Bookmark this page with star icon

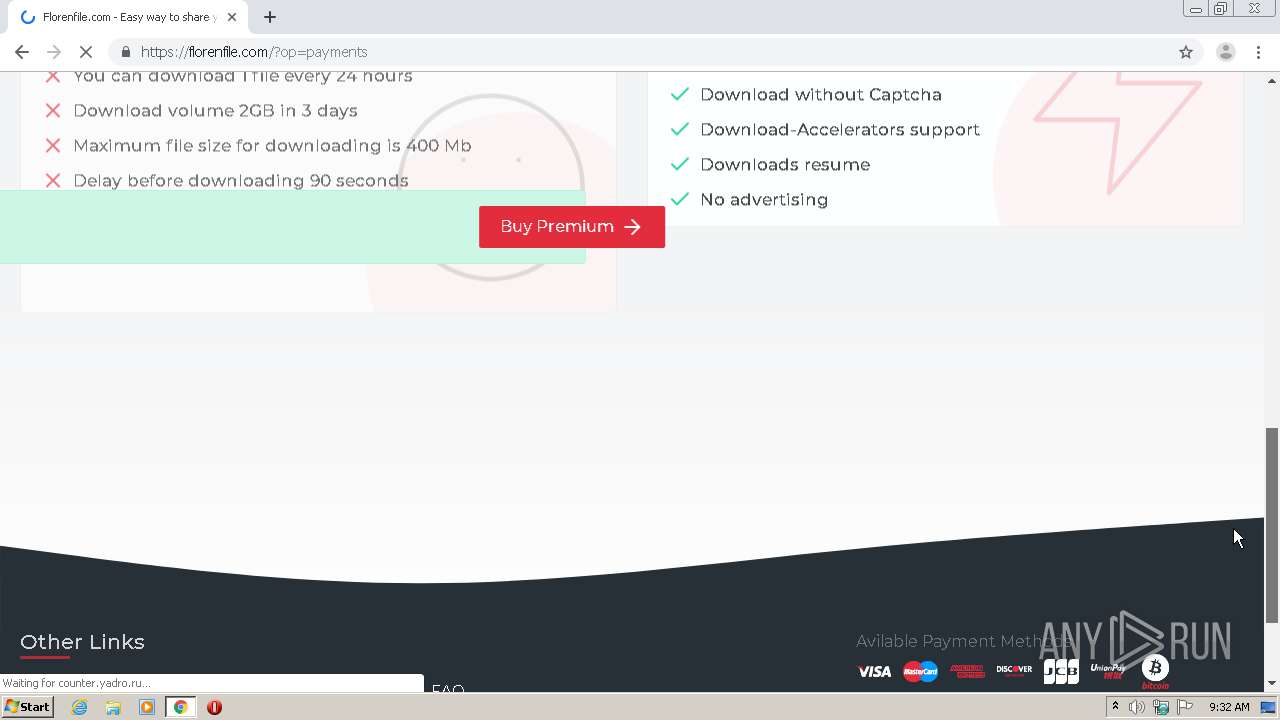(x=1186, y=52)
